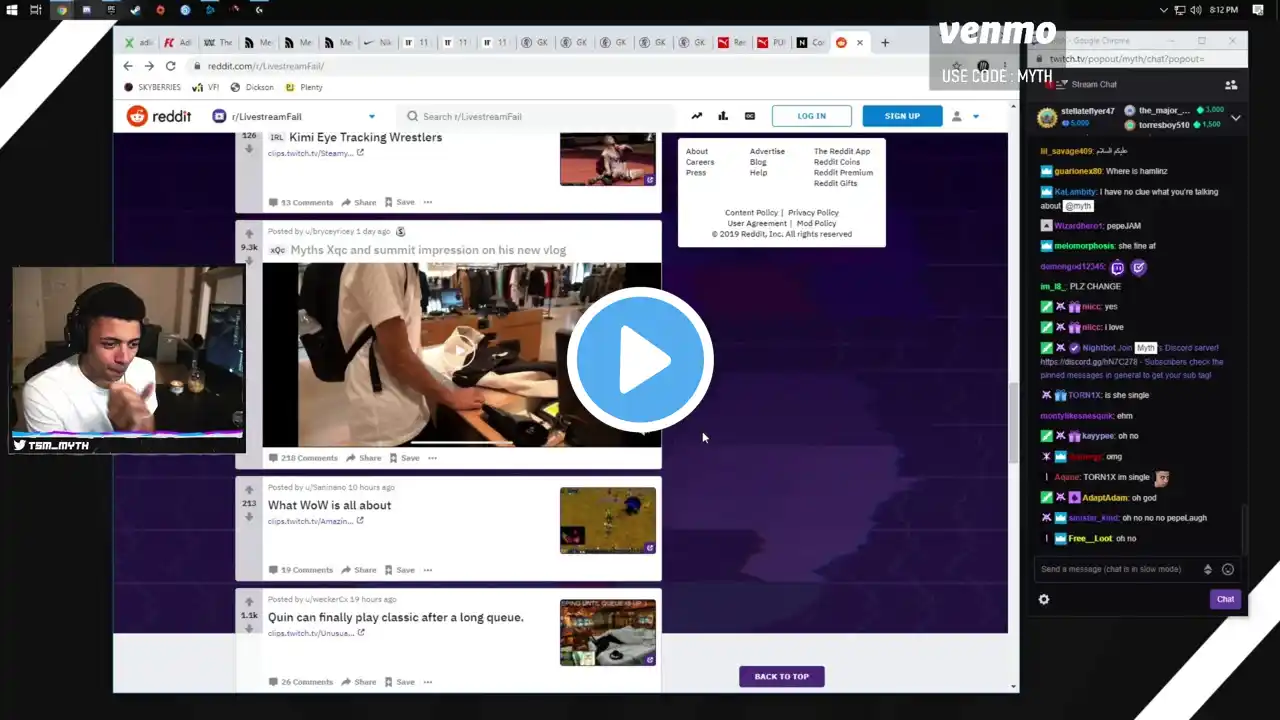Open more options on Quin classic post
Viewport: 1280px width, 720px height.
coord(428,682)
